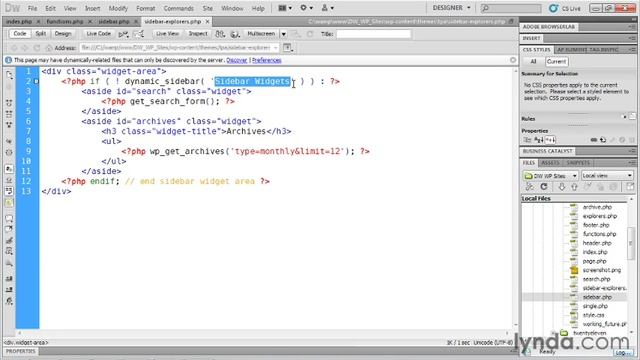This screenshot has height=360, width=640.
Task: Click the Collapse Selection icon
Action: (x=9, y=114)
